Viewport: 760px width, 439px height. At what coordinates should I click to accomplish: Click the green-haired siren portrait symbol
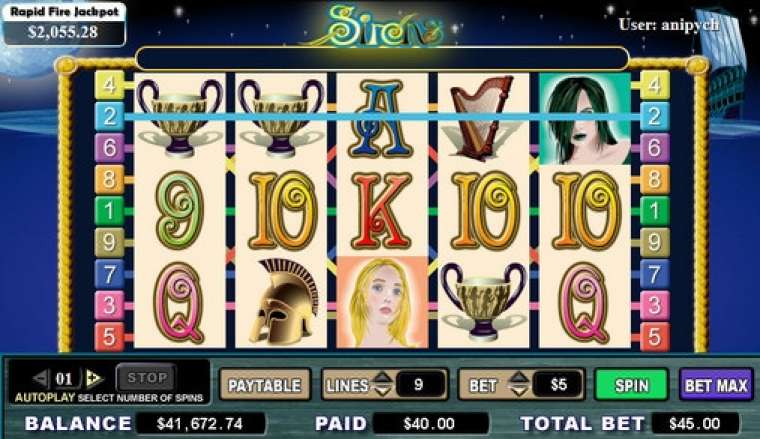tap(585, 118)
